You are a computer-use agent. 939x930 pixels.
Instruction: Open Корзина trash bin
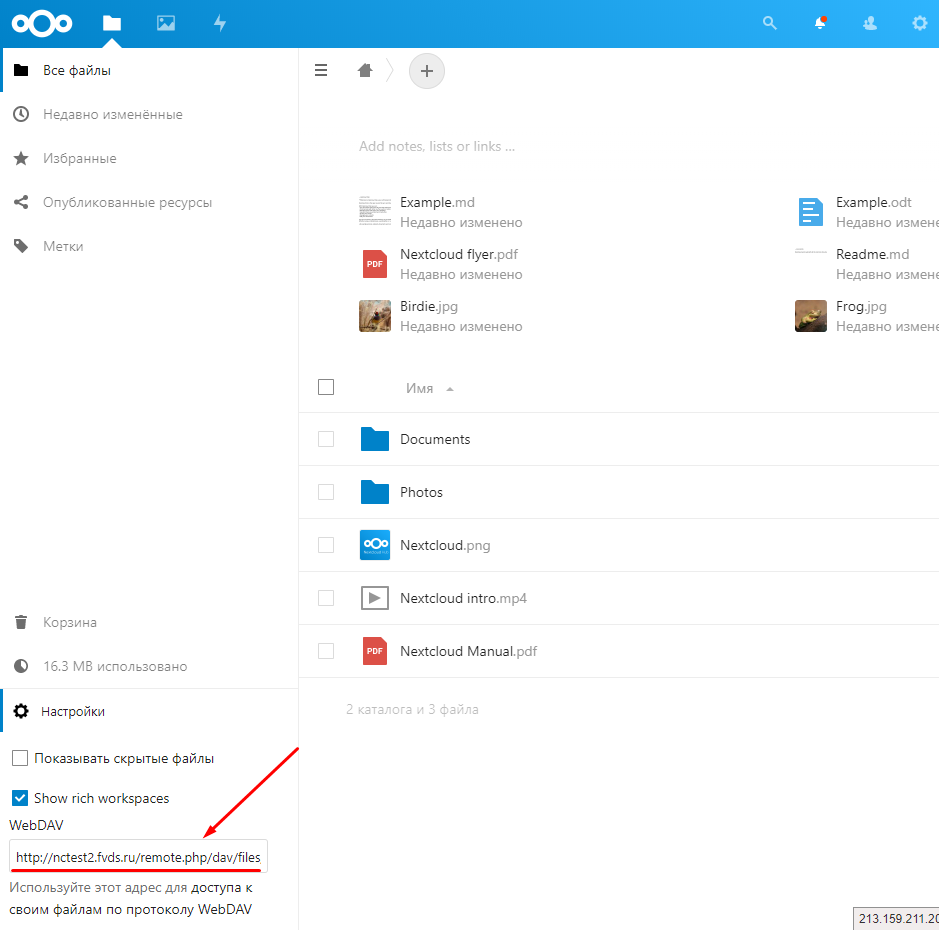[x=150, y=622]
